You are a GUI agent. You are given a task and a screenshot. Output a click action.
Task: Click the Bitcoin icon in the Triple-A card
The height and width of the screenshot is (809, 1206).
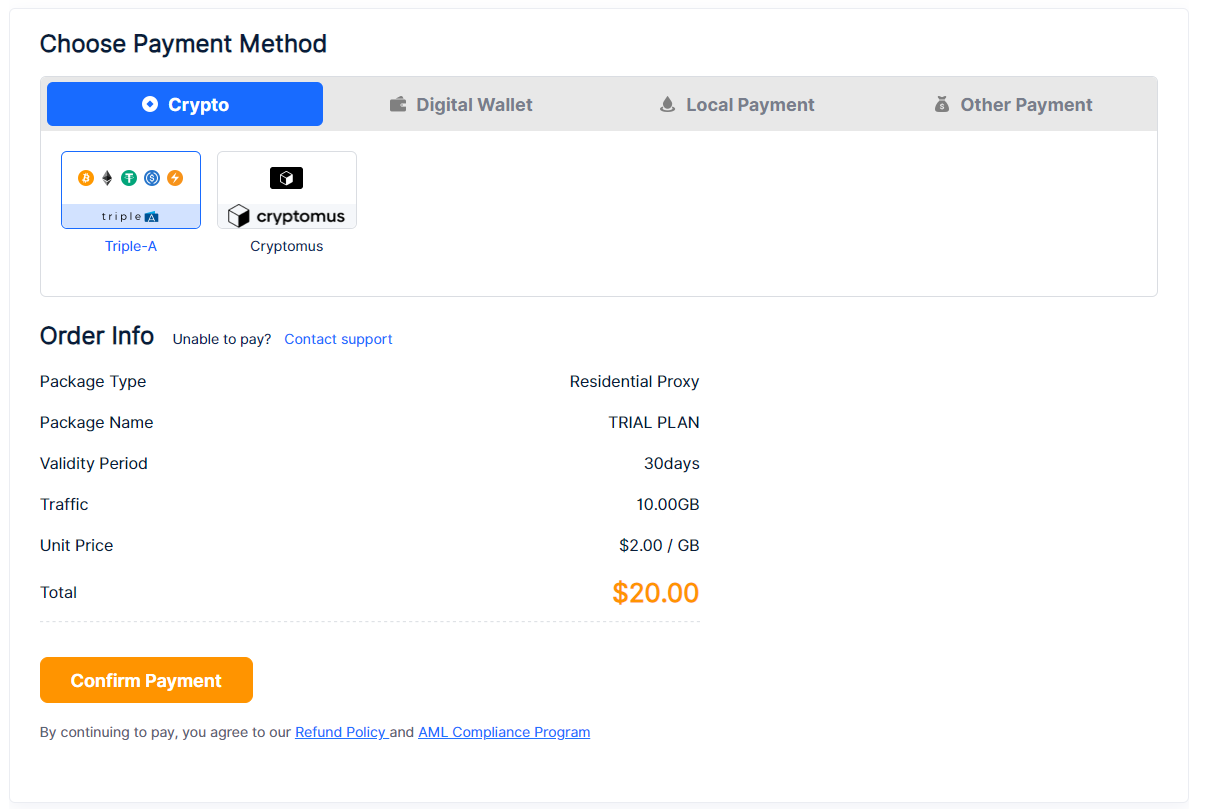tap(86, 178)
